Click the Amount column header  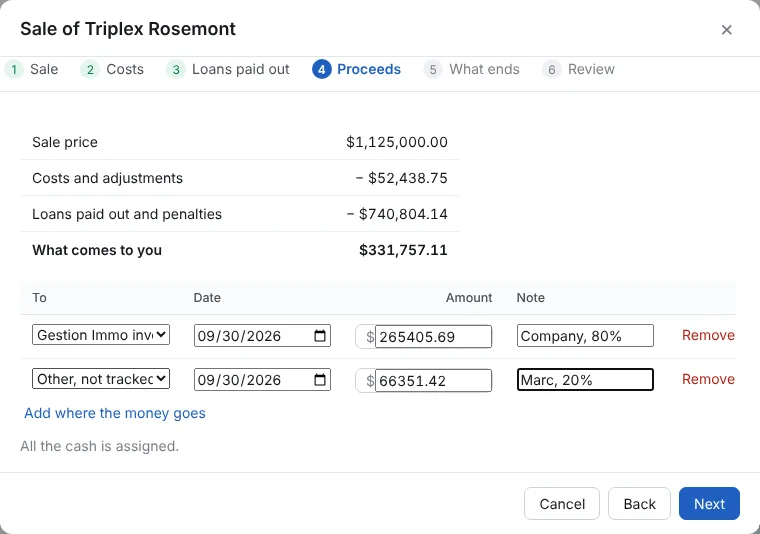(469, 298)
